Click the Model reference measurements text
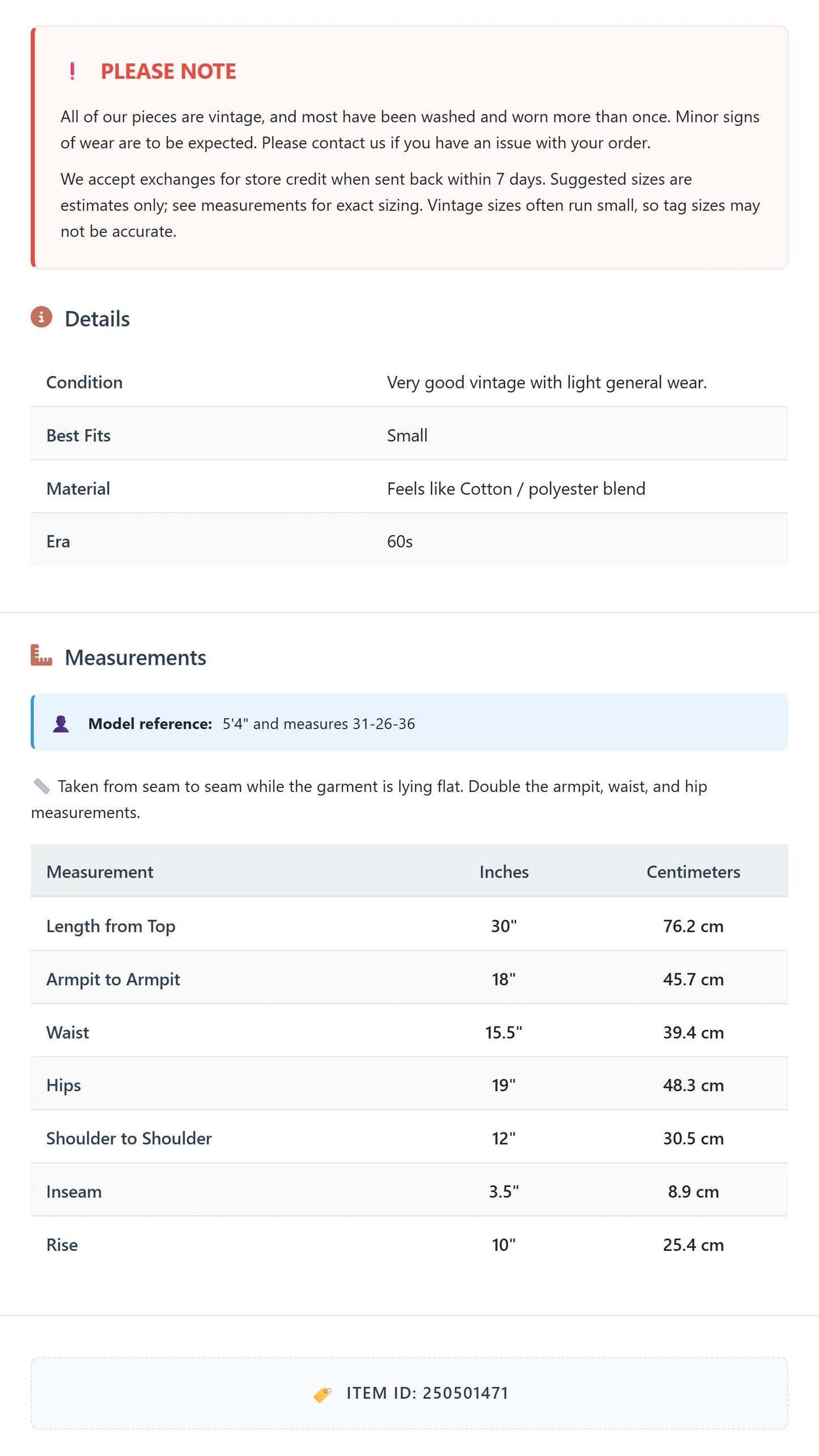 coord(319,724)
